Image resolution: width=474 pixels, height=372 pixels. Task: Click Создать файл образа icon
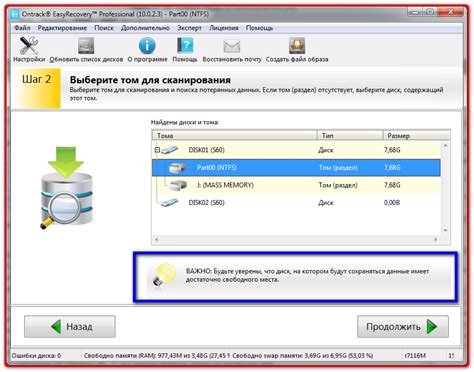pyautogui.click(x=297, y=46)
